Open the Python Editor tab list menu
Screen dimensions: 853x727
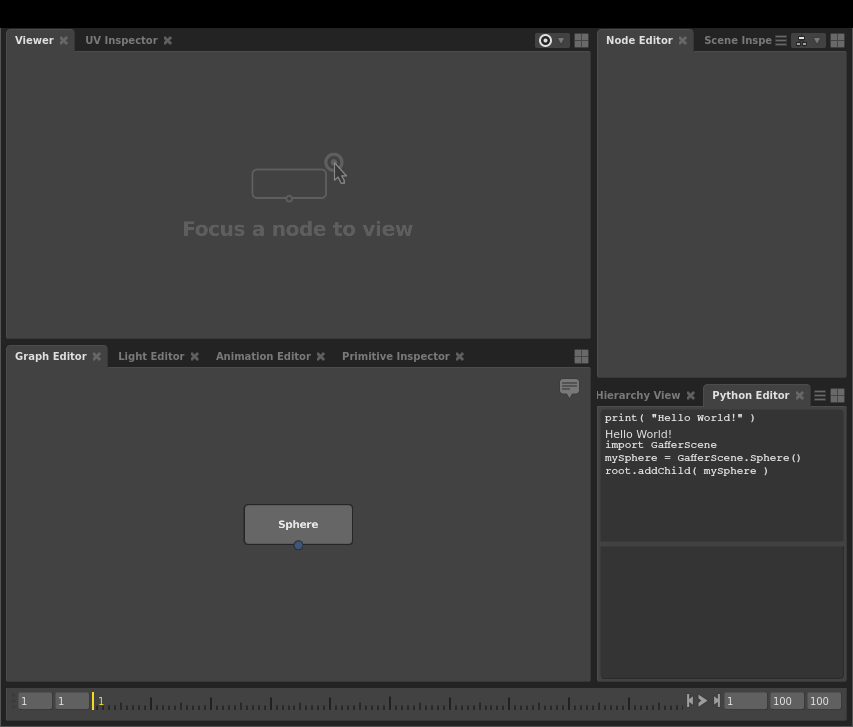[x=819, y=396]
